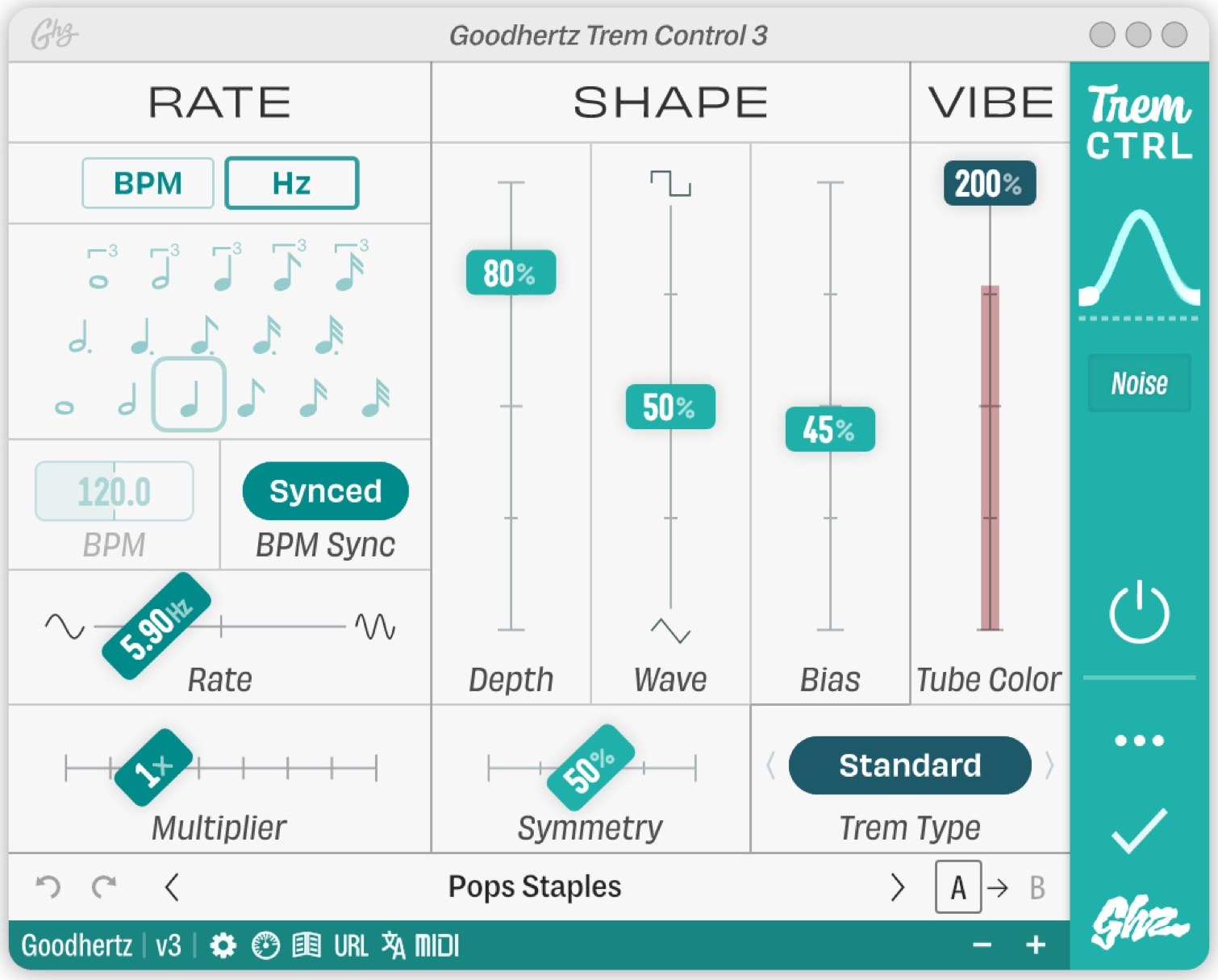Click the URL button in bottom bar
Image resolution: width=1218 pixels, height=980 pixels.
pos(351,945)
